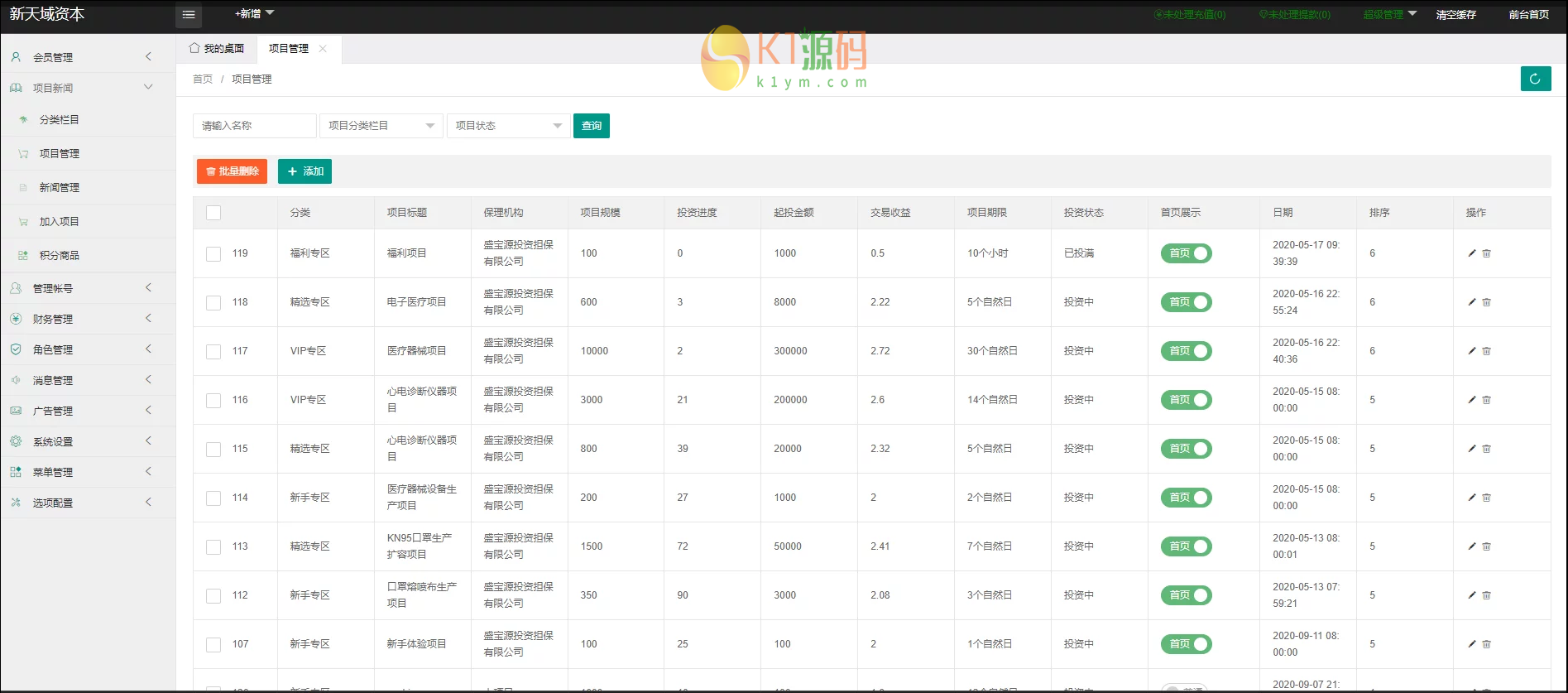1568x693 pixels.
Task: Click the 请输入名称 search input
Action: (x=255, y=126)
